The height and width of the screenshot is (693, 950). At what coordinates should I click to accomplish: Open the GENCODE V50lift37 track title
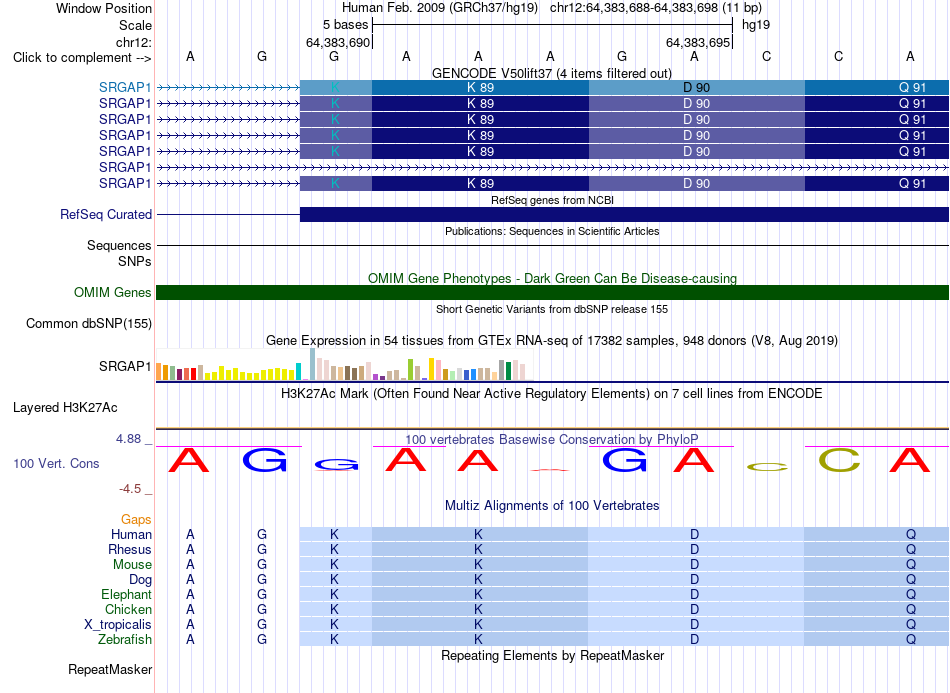point(552,73)
